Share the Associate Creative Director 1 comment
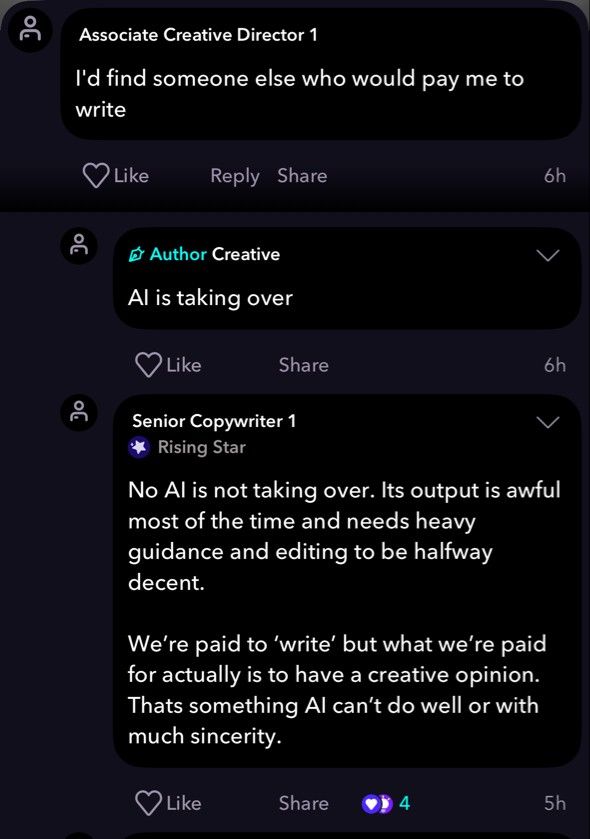 tap(302, 176)
